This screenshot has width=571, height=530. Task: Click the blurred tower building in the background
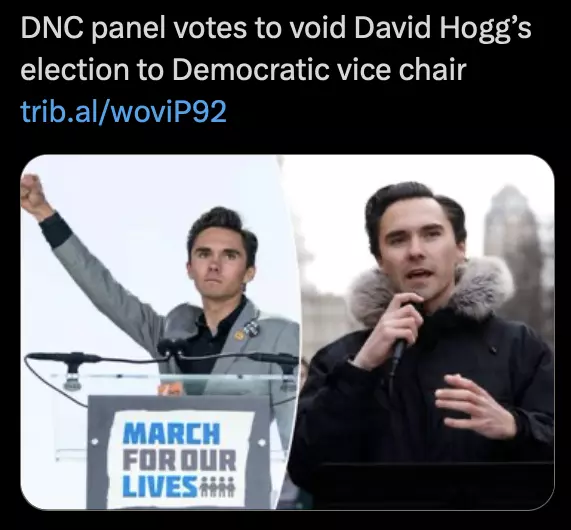517,237
